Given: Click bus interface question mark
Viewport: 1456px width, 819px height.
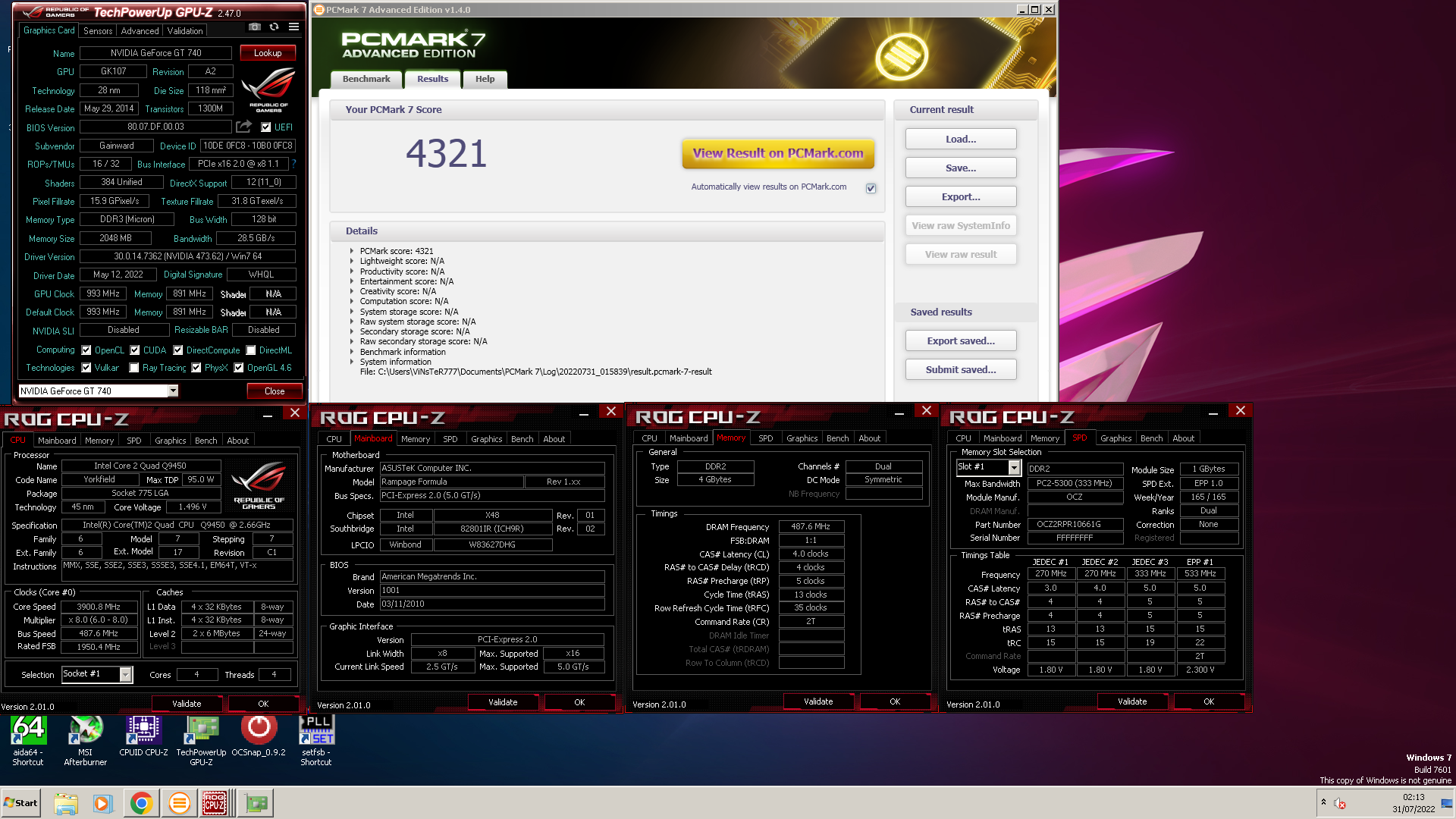Looking at the screenshot, I should click(x=293, y=164).
